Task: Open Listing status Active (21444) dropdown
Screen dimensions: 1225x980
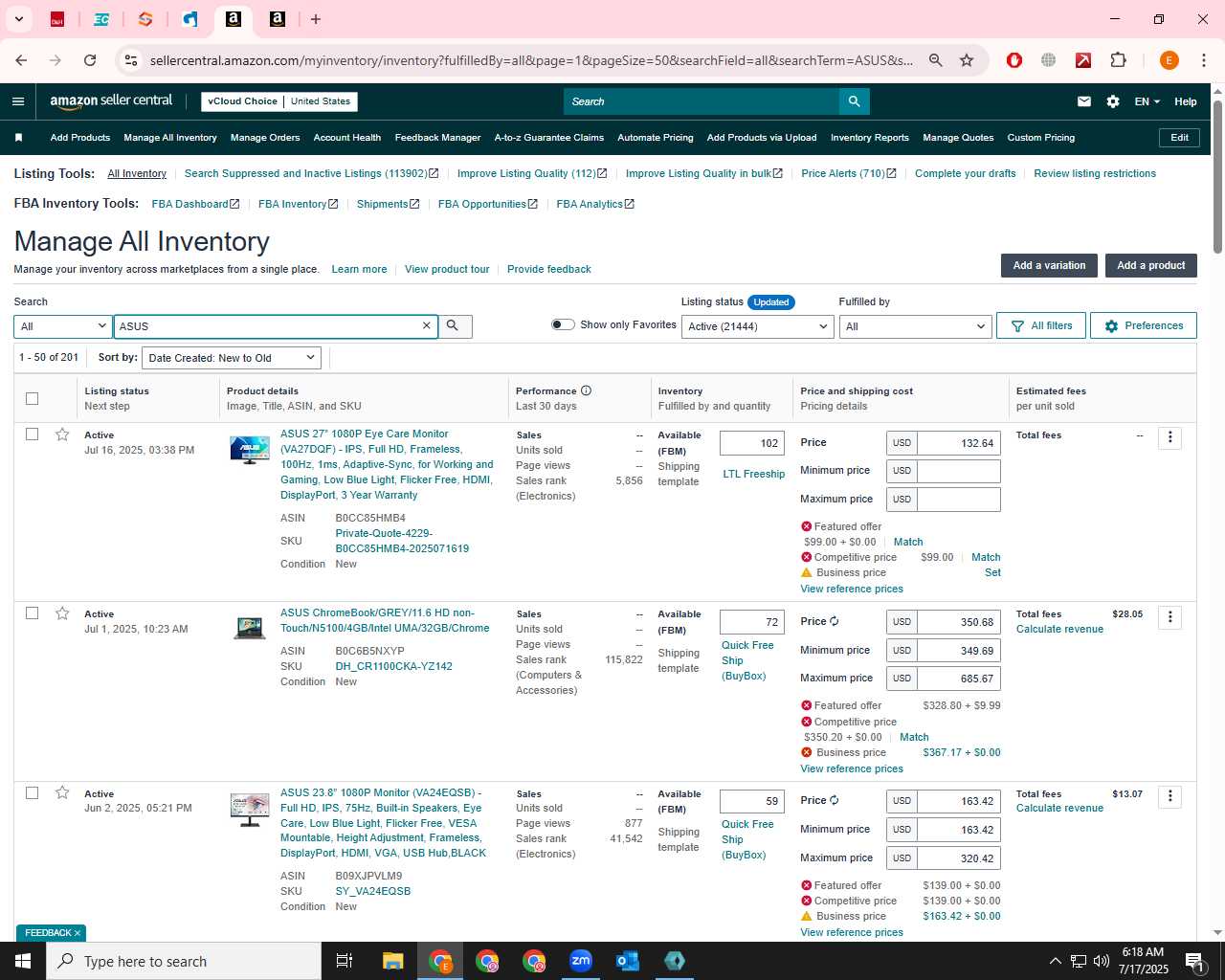Action: tap(757, 326)
